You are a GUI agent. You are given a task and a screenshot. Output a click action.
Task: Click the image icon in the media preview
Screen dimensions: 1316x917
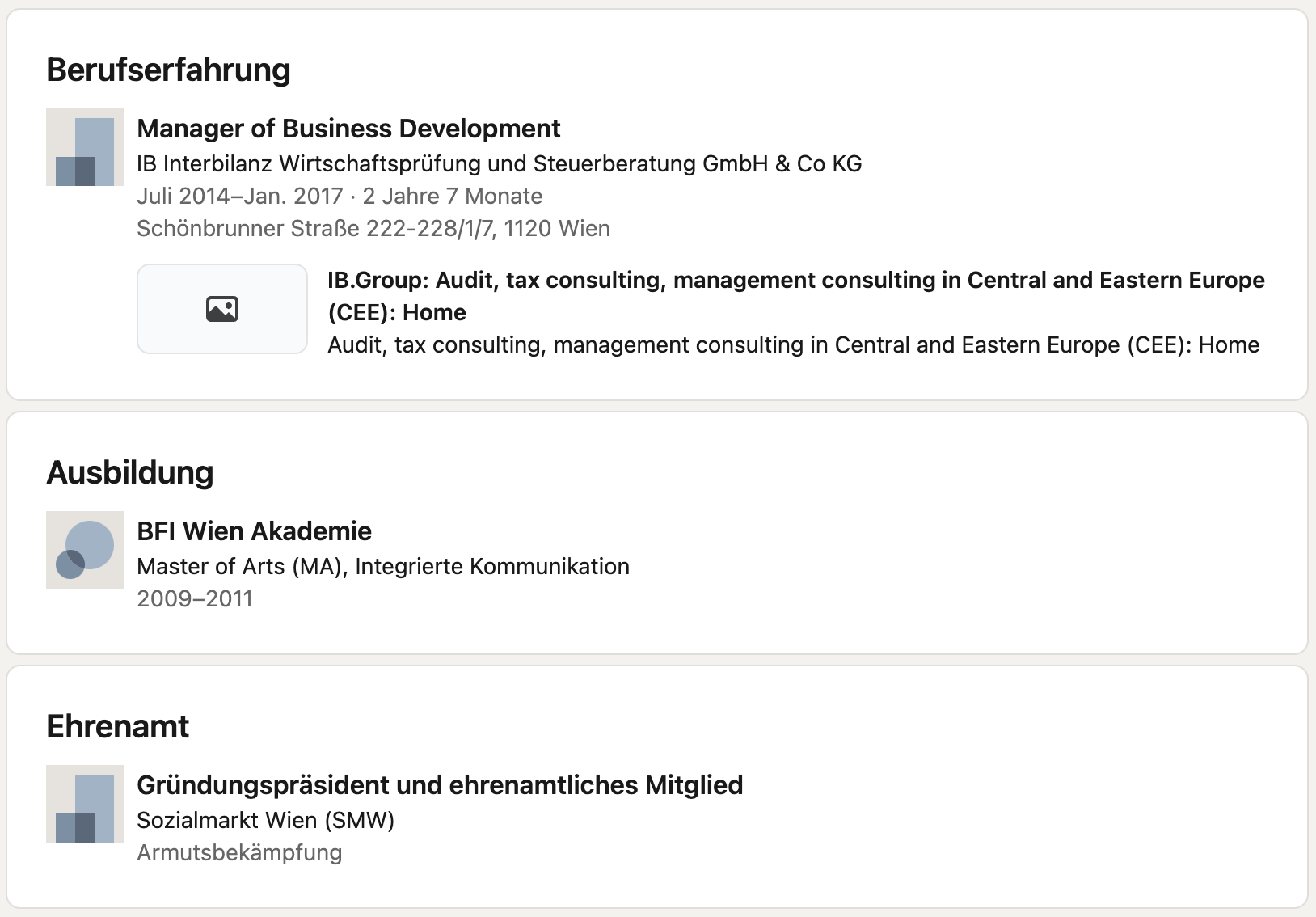[x=222, y=309]
